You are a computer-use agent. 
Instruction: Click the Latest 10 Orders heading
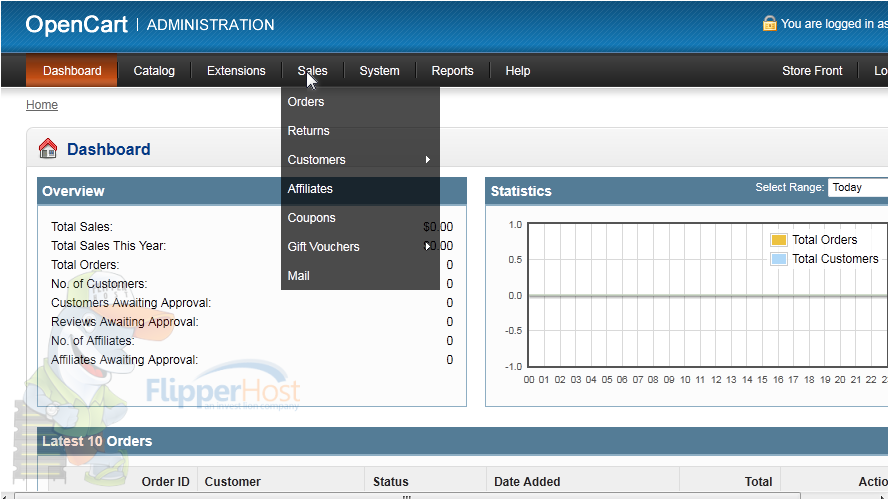97,441
